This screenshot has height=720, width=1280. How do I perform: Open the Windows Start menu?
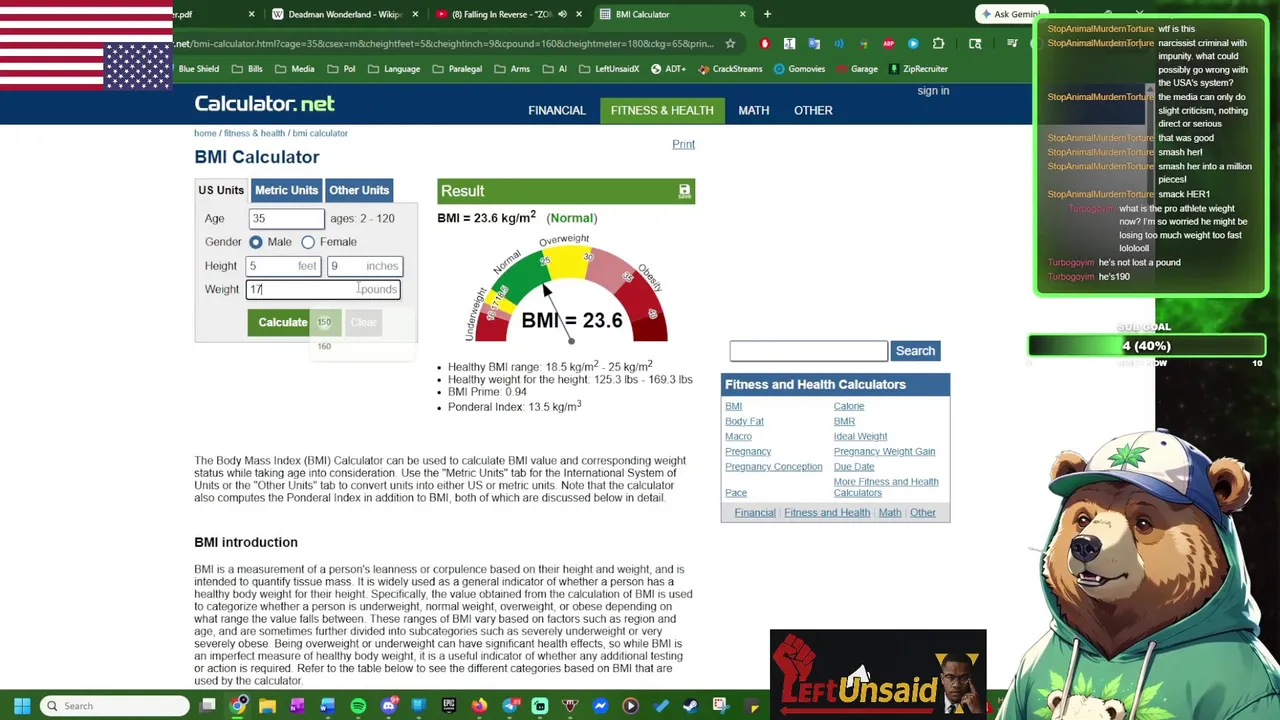click(22, 706)
